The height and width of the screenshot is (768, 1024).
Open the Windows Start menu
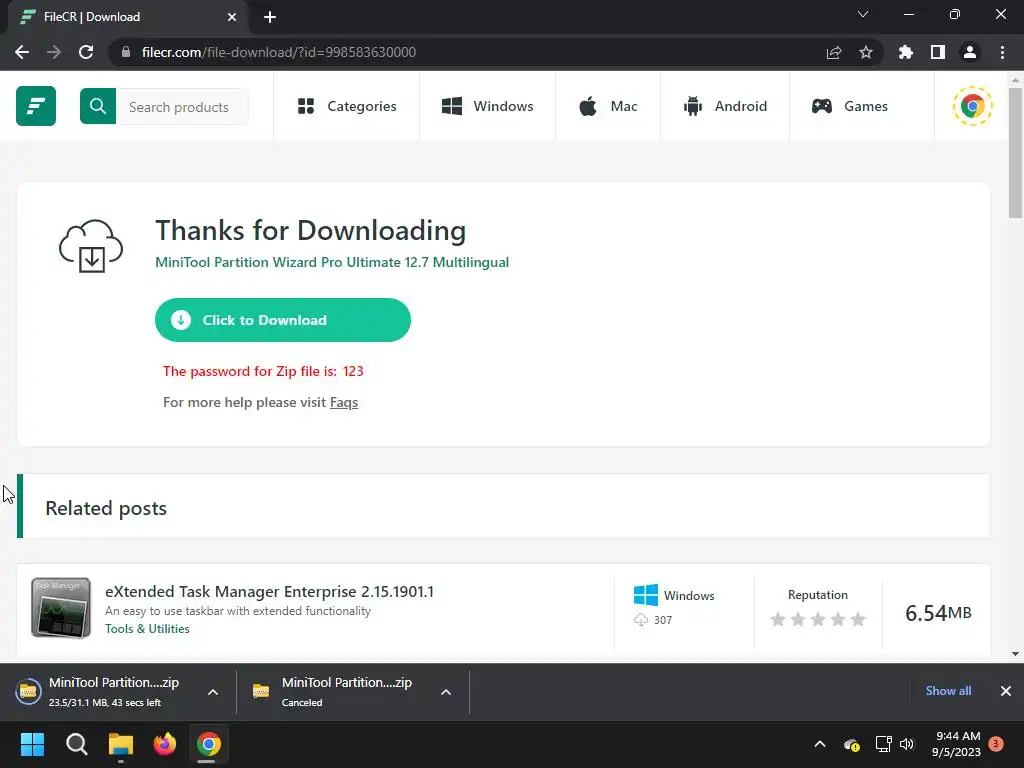tap(32, 744)
